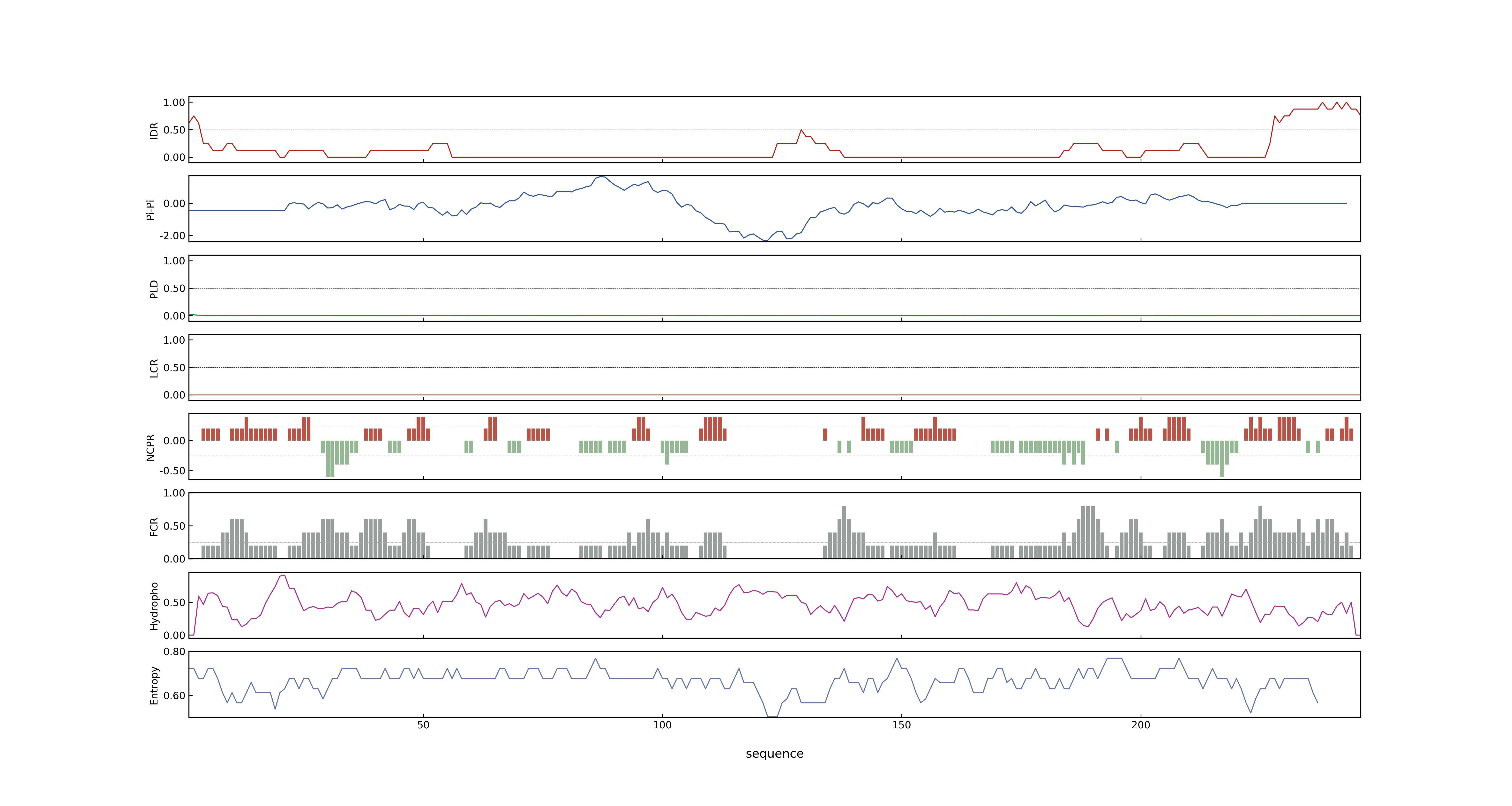The image size is (1512, 806).
Task: Click the 1.00 tick on IDR axis
Action: pyautogui.click(x=174, y=103)
